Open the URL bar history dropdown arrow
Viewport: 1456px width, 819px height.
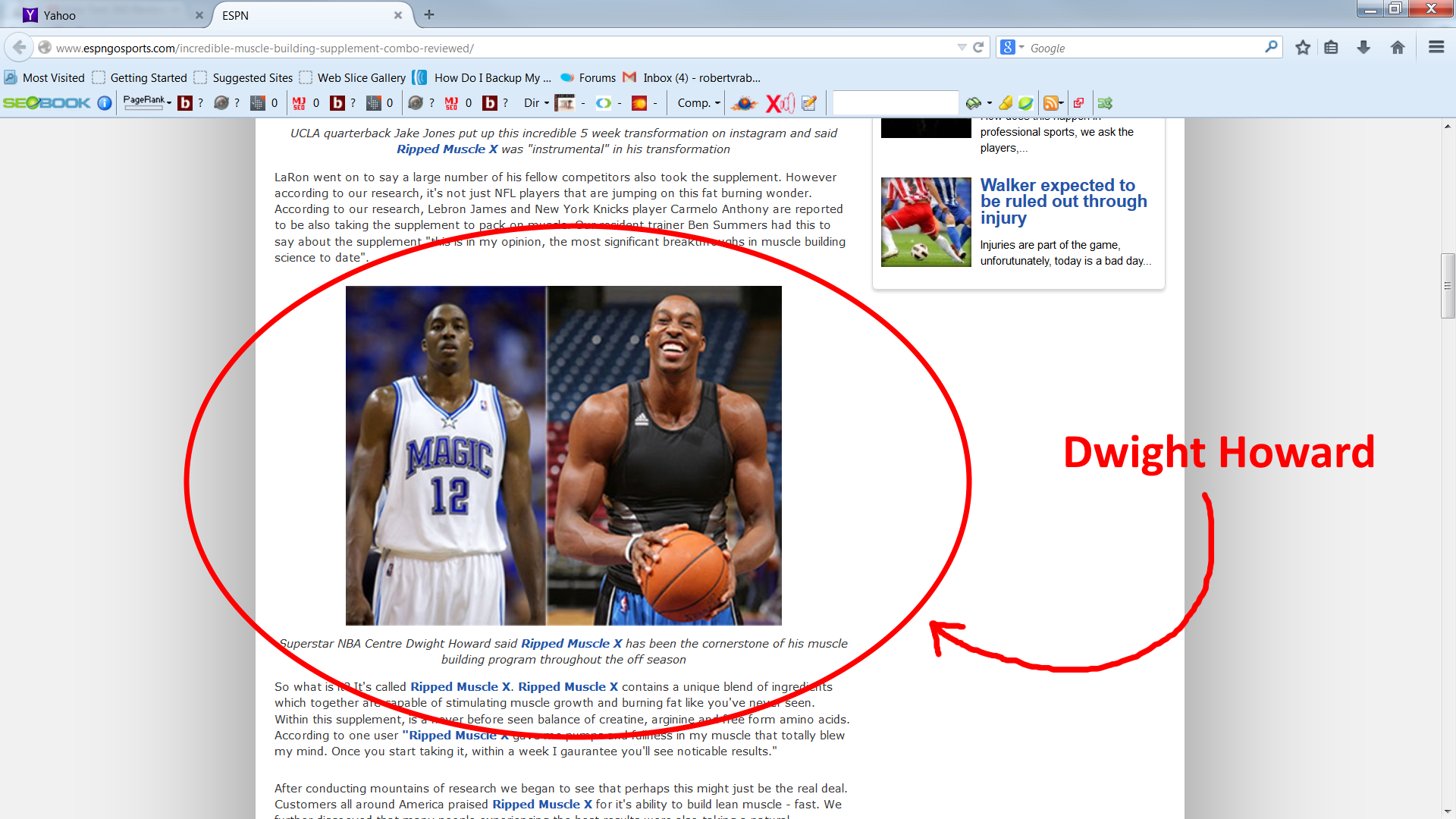point(962,47)
